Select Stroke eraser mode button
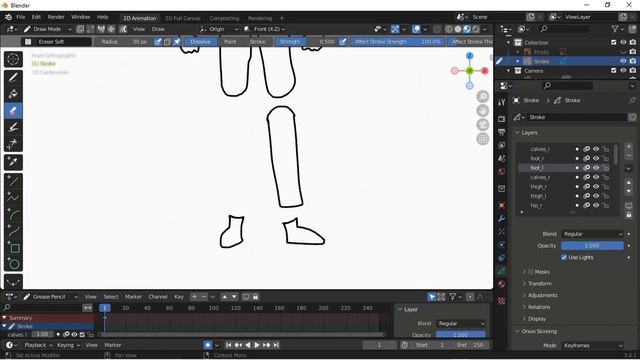 click(x=258, y=42)
